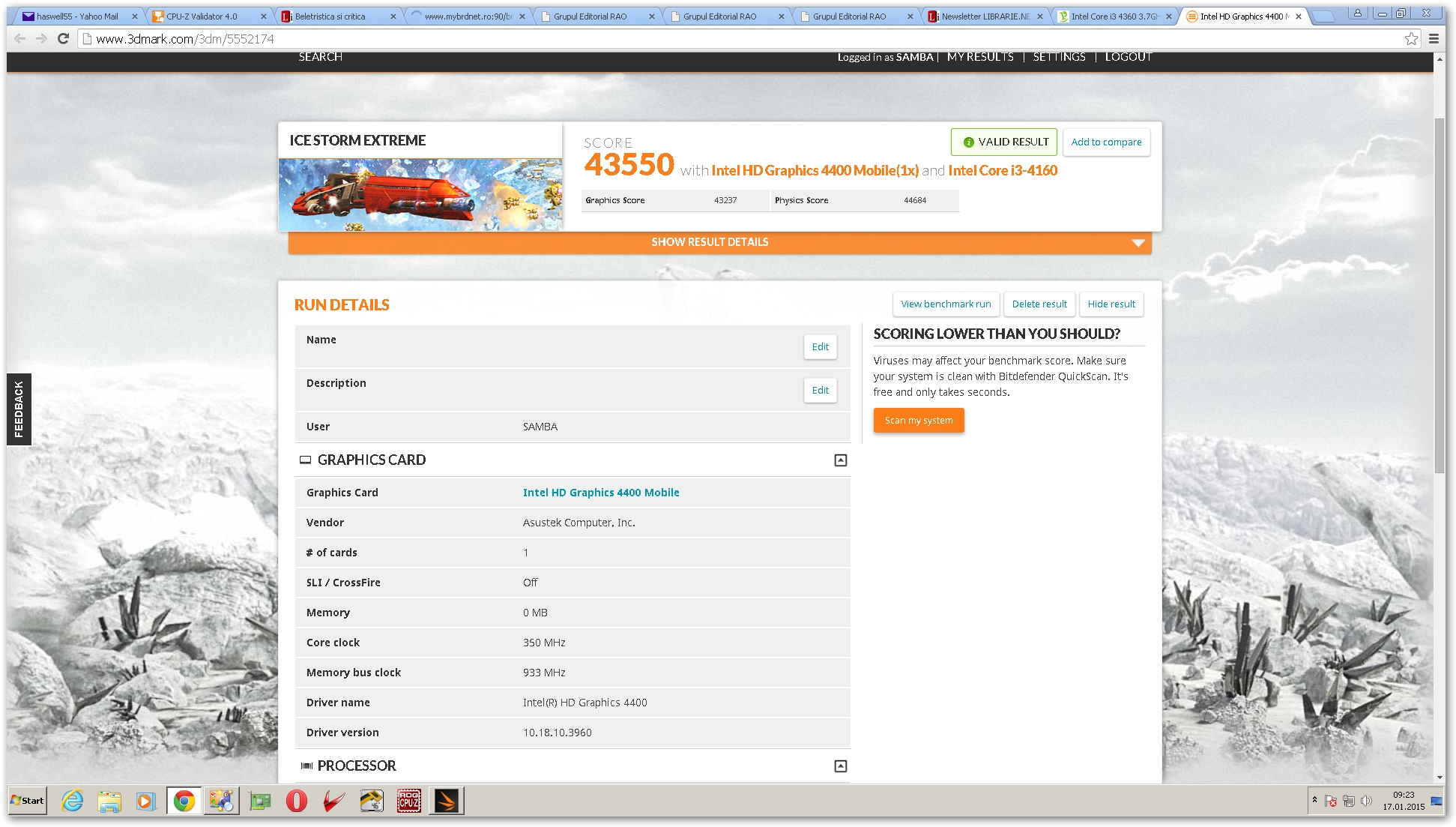1456x827 pixels.
Task: Click the View benchmark run button
Action: 946,304
